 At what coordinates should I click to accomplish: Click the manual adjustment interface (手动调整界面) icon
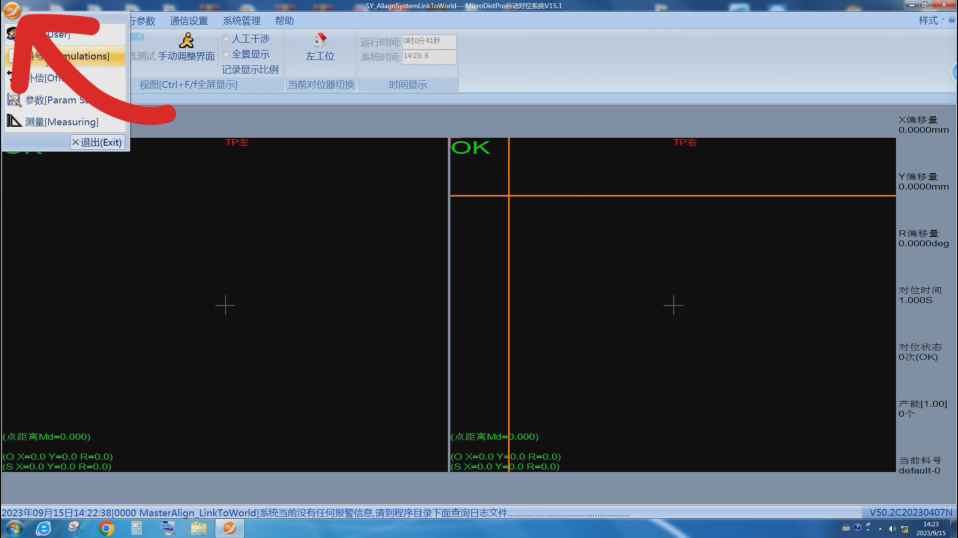point(186,40)
